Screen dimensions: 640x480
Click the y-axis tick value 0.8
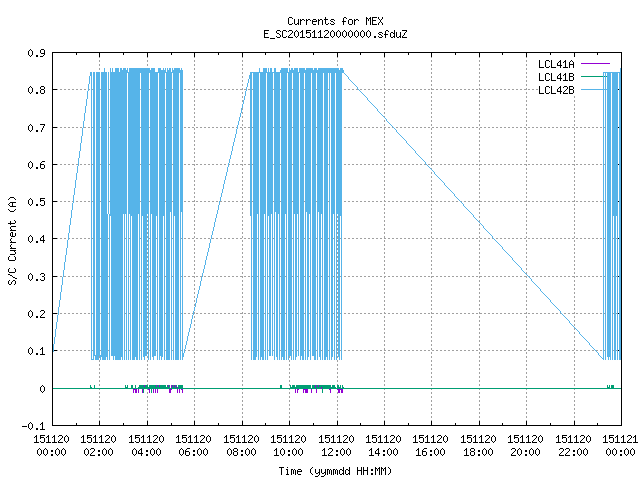(36, 90)
